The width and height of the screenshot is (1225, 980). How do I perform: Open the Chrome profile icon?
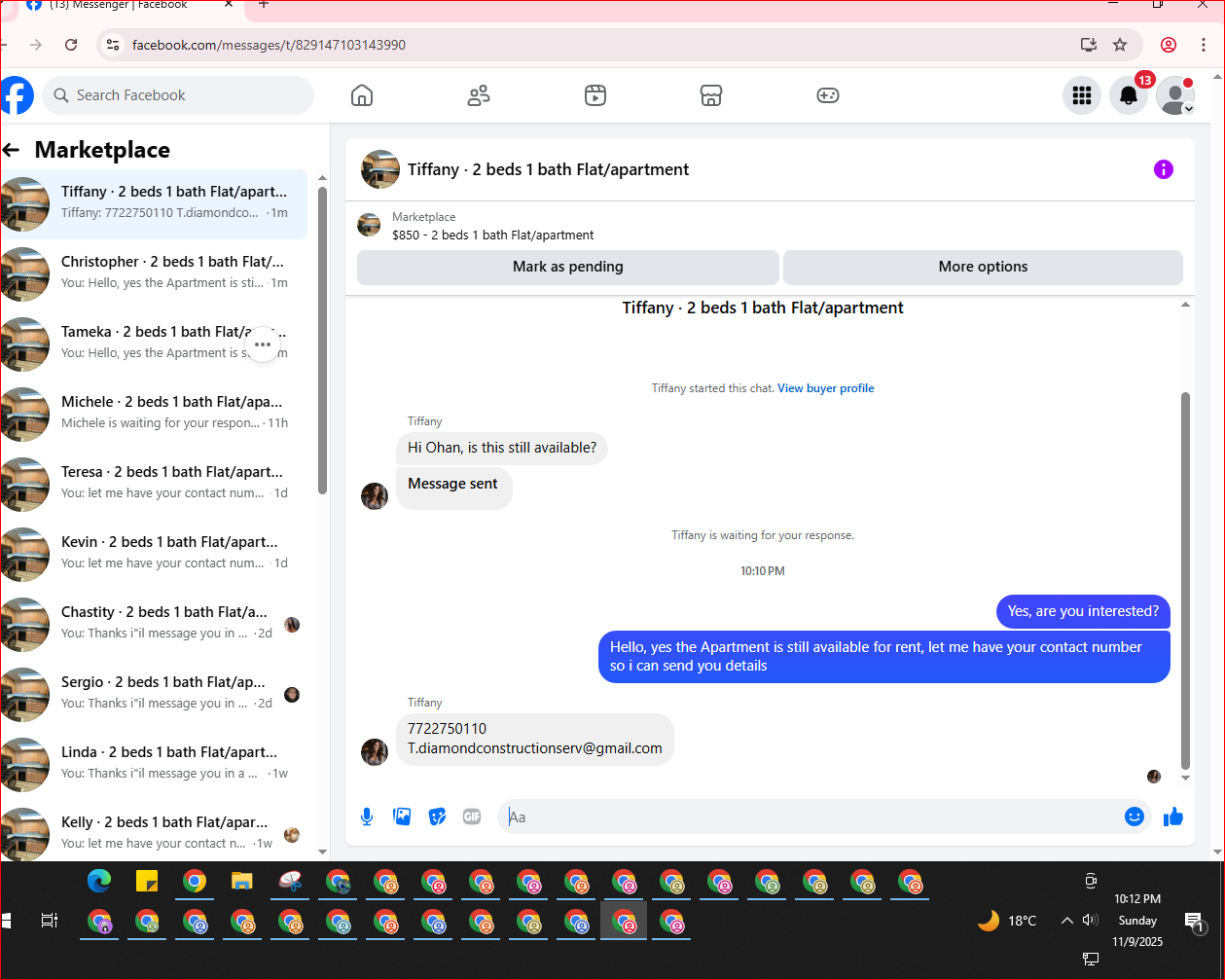1169,45
